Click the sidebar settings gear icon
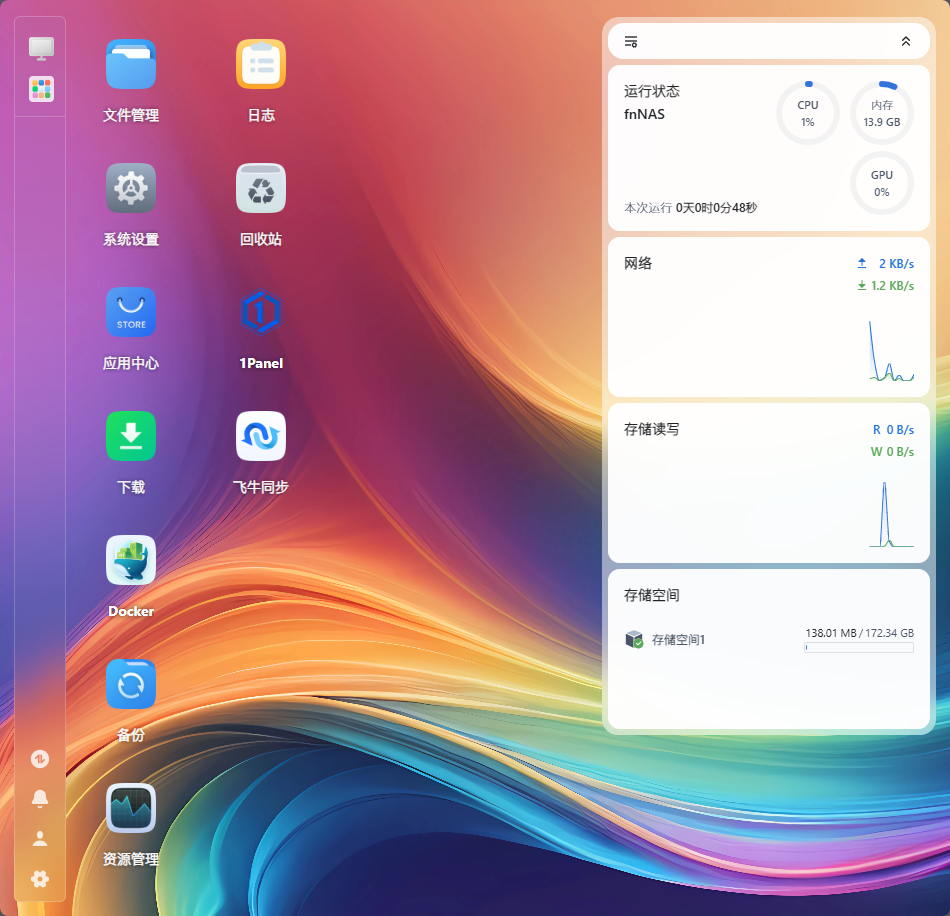This screenshot has height=916, width=950. (40, 879)
